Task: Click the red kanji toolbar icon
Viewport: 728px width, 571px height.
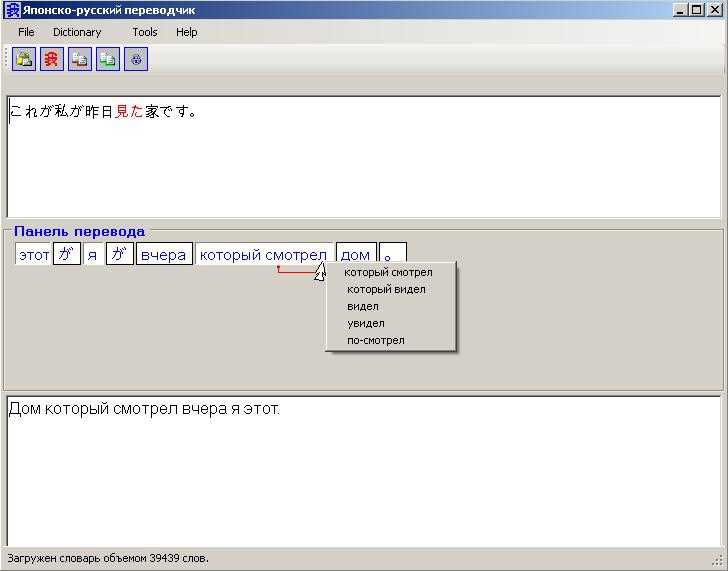Action: coord(52,59)
